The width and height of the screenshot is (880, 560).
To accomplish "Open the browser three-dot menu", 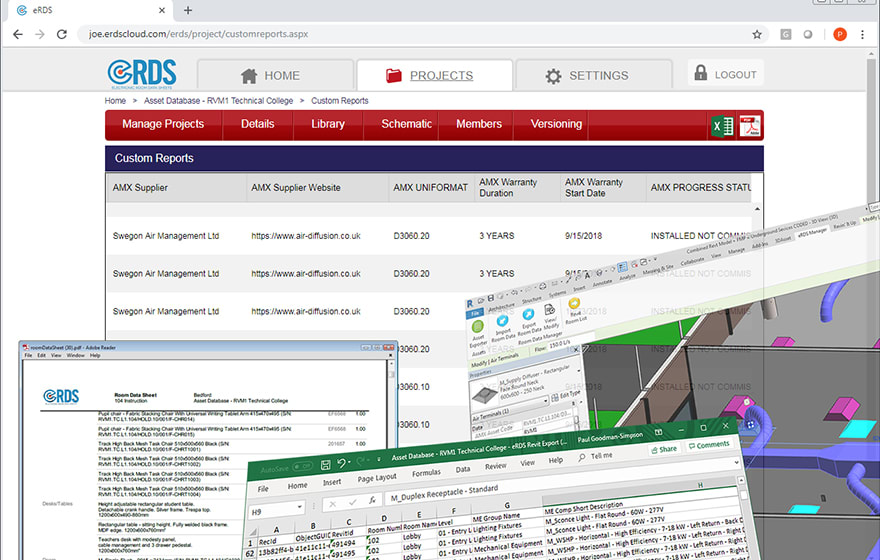I will coord(862,34).
